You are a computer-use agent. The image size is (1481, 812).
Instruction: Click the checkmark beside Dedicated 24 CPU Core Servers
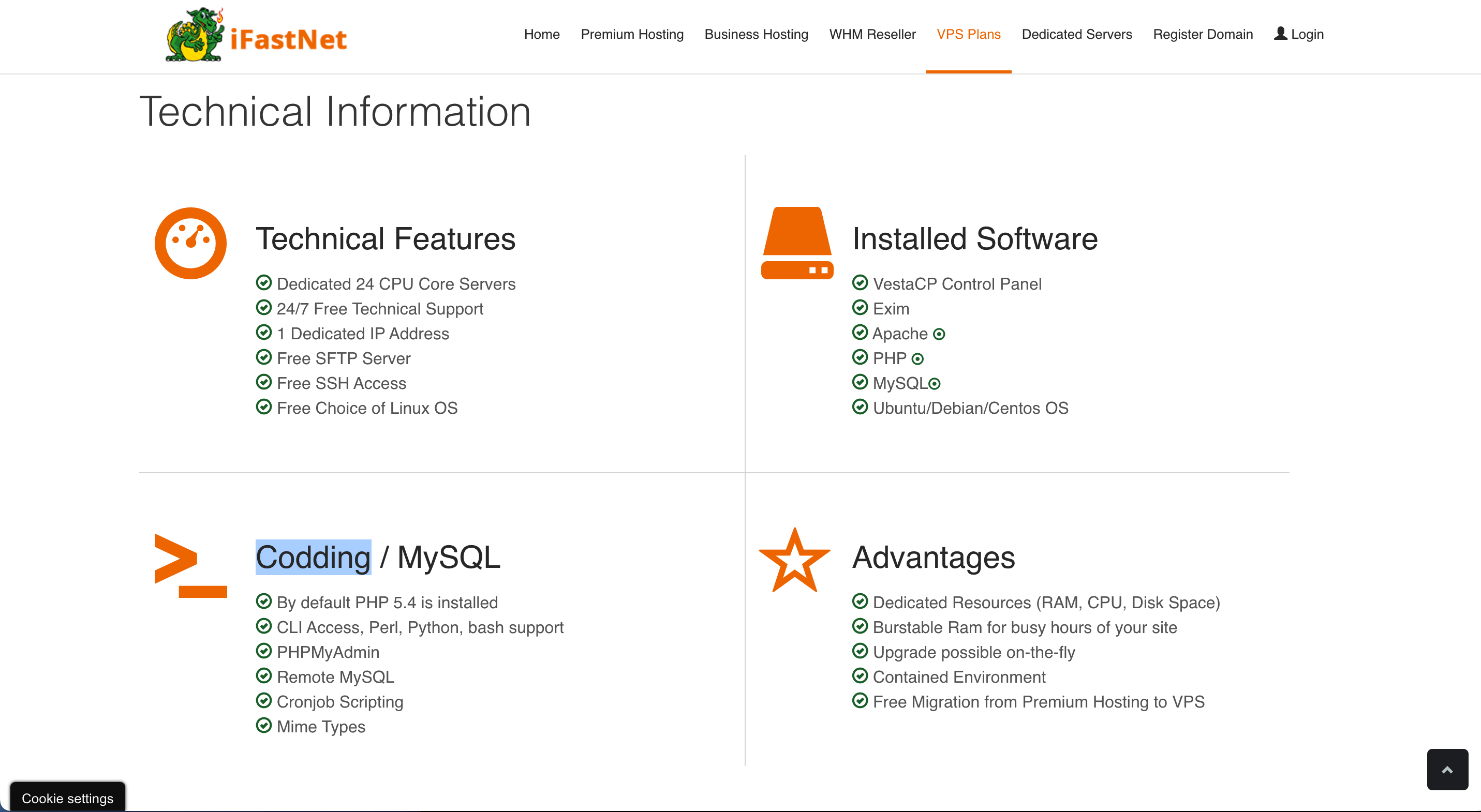tap(264, 283)
